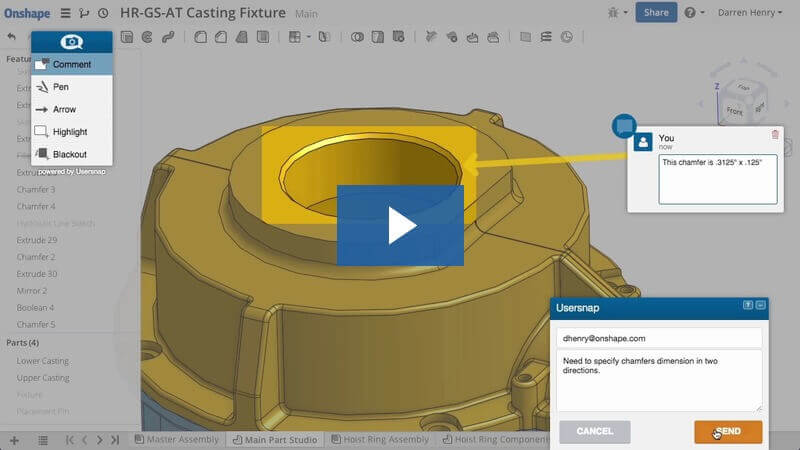Select the Draft tool icon

(242, 37)
